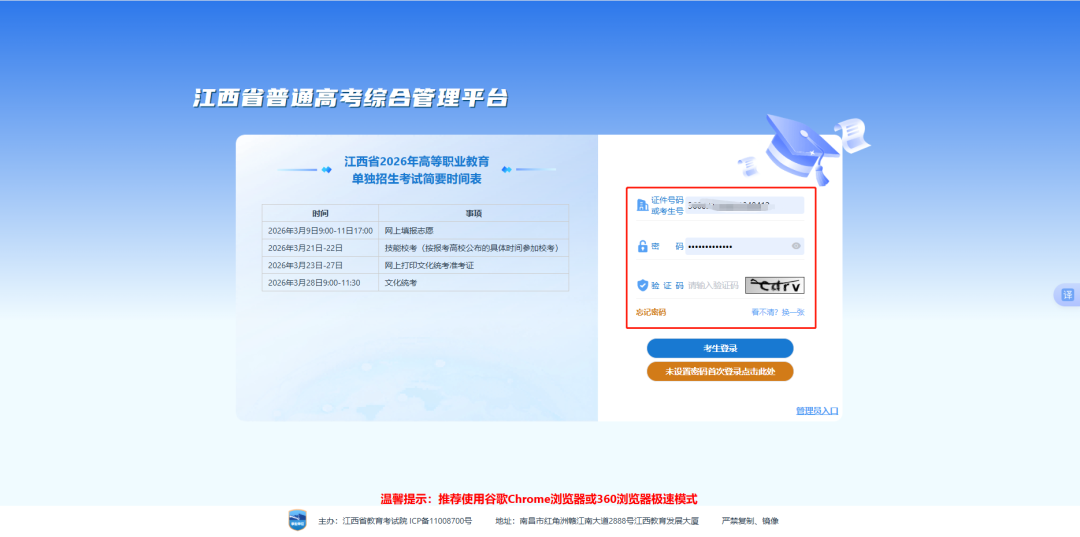Click the captcha image to refresh
This screenshot has width=1080, height=537.
click(774, 285)
